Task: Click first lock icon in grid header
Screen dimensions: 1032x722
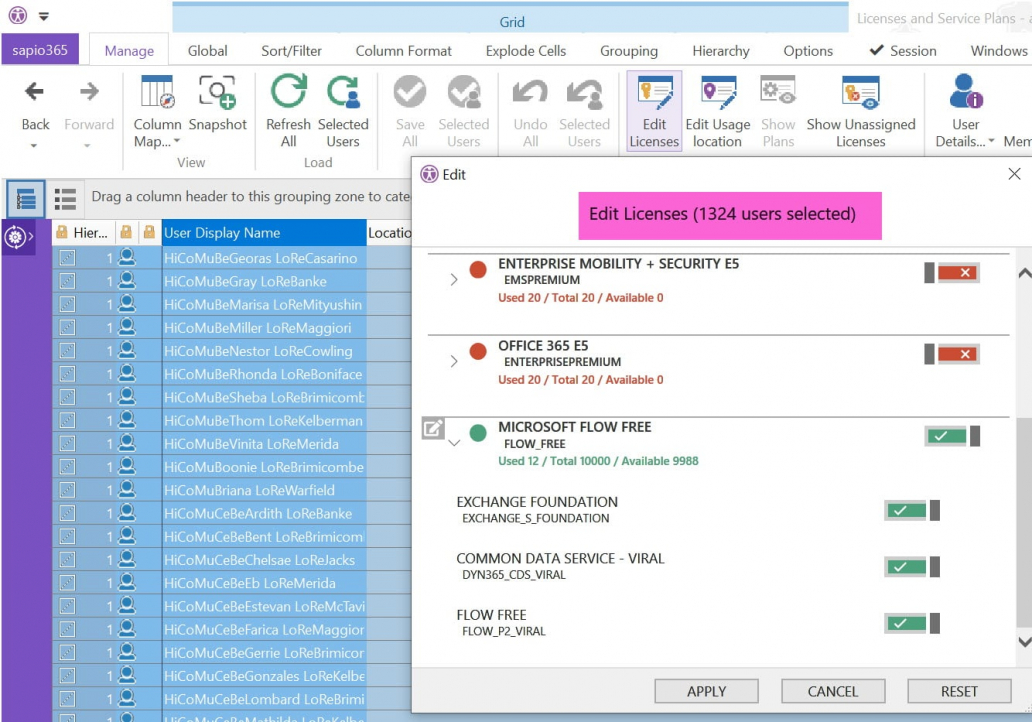Action: (x=62, y=232)
